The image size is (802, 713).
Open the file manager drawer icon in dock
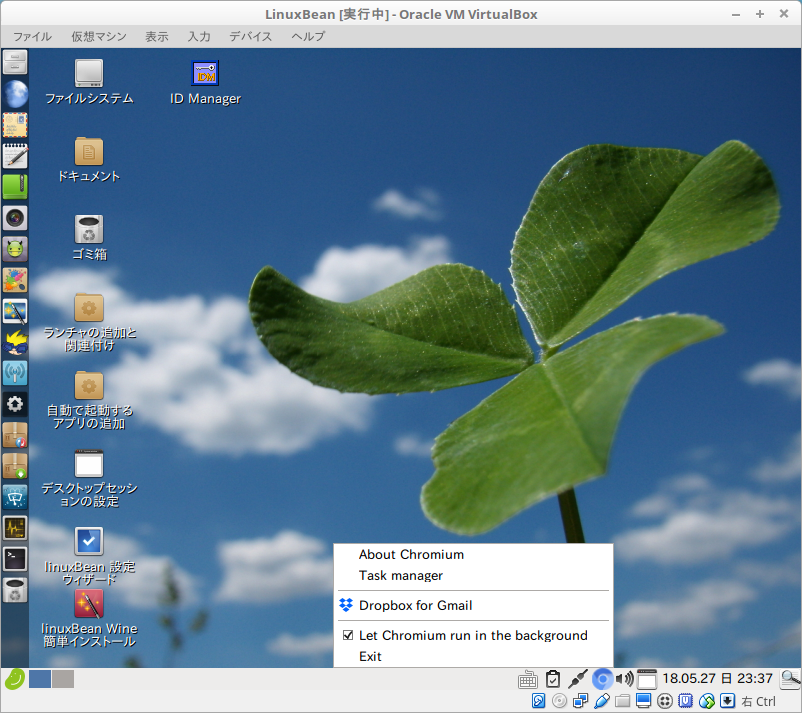click(x=15, y=62)
